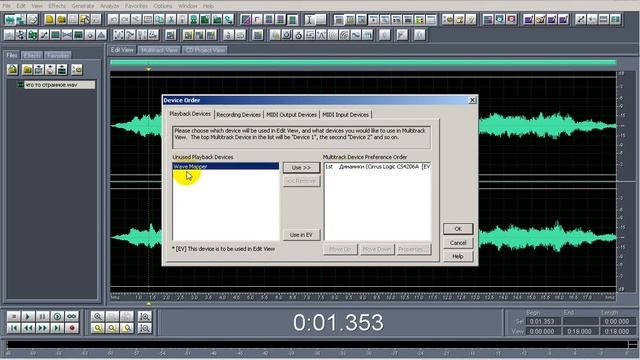Click the first folder icon in the Files panel
The height and width of the screenshot is (360, 640).
point(12,69)
